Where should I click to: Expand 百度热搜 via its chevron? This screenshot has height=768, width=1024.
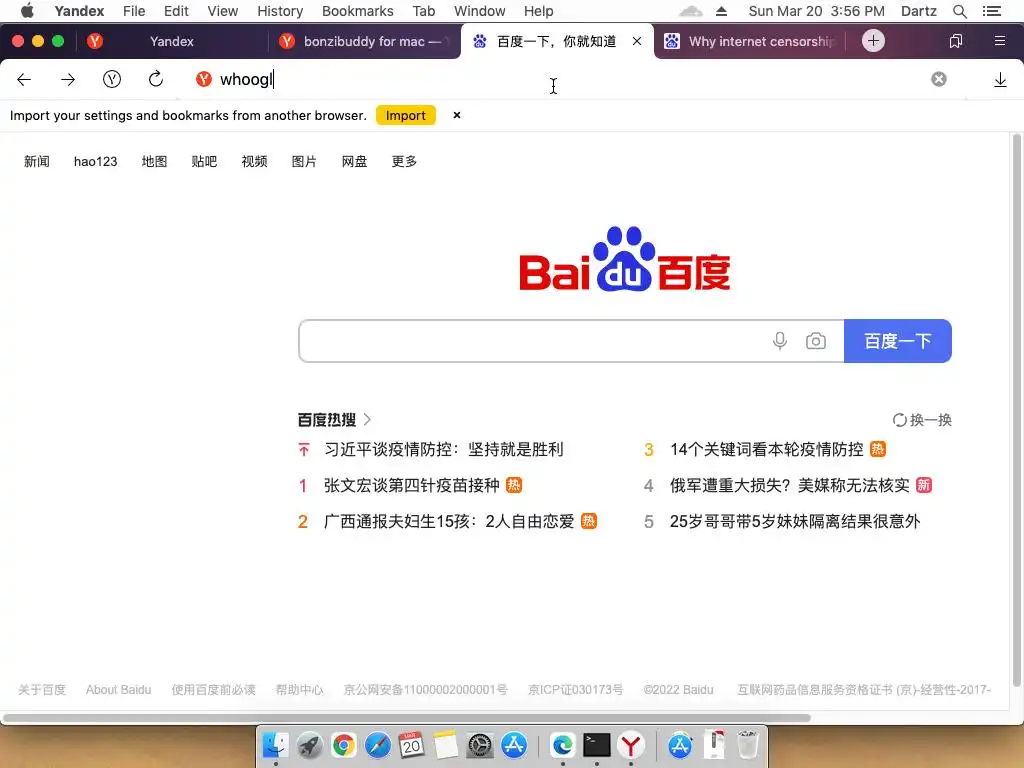coord(367,419)
